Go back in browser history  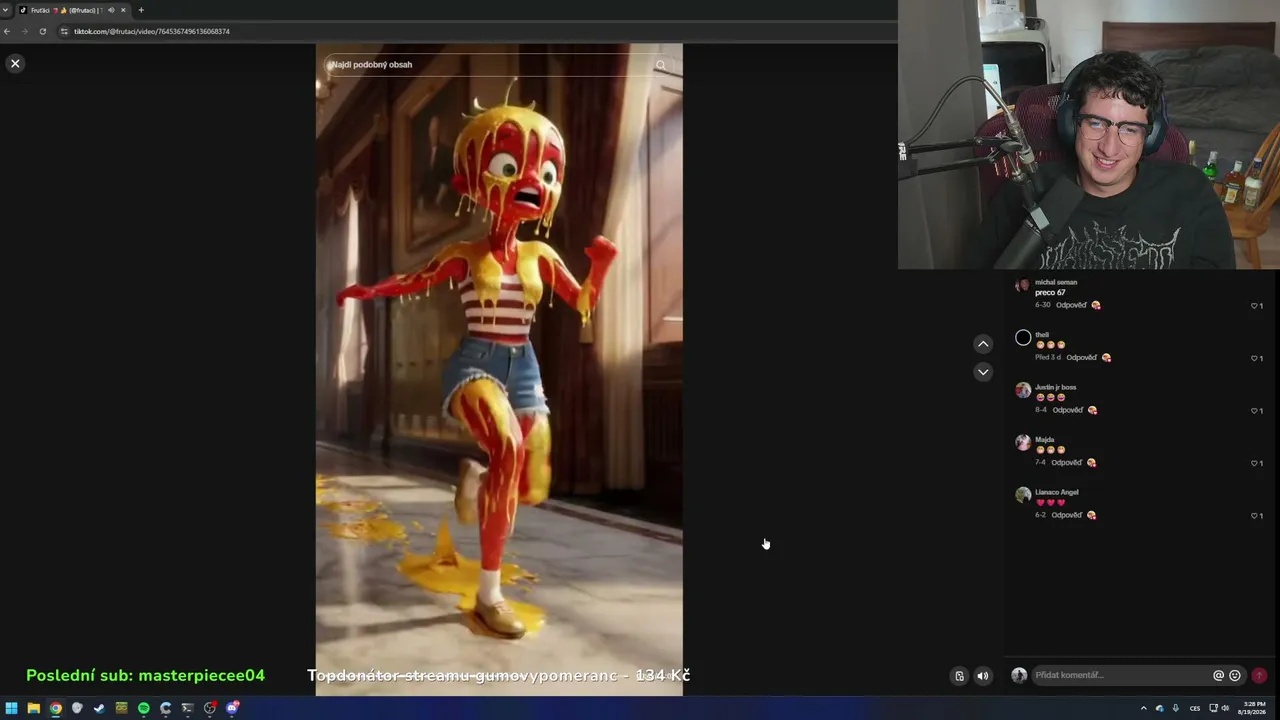7,31
